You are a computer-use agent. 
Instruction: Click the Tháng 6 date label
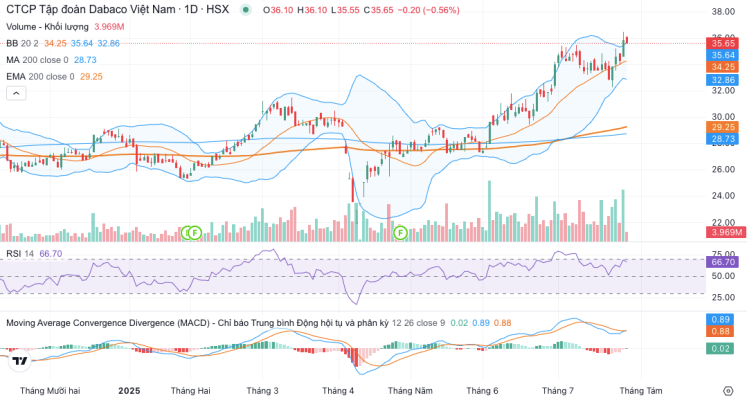482,391
